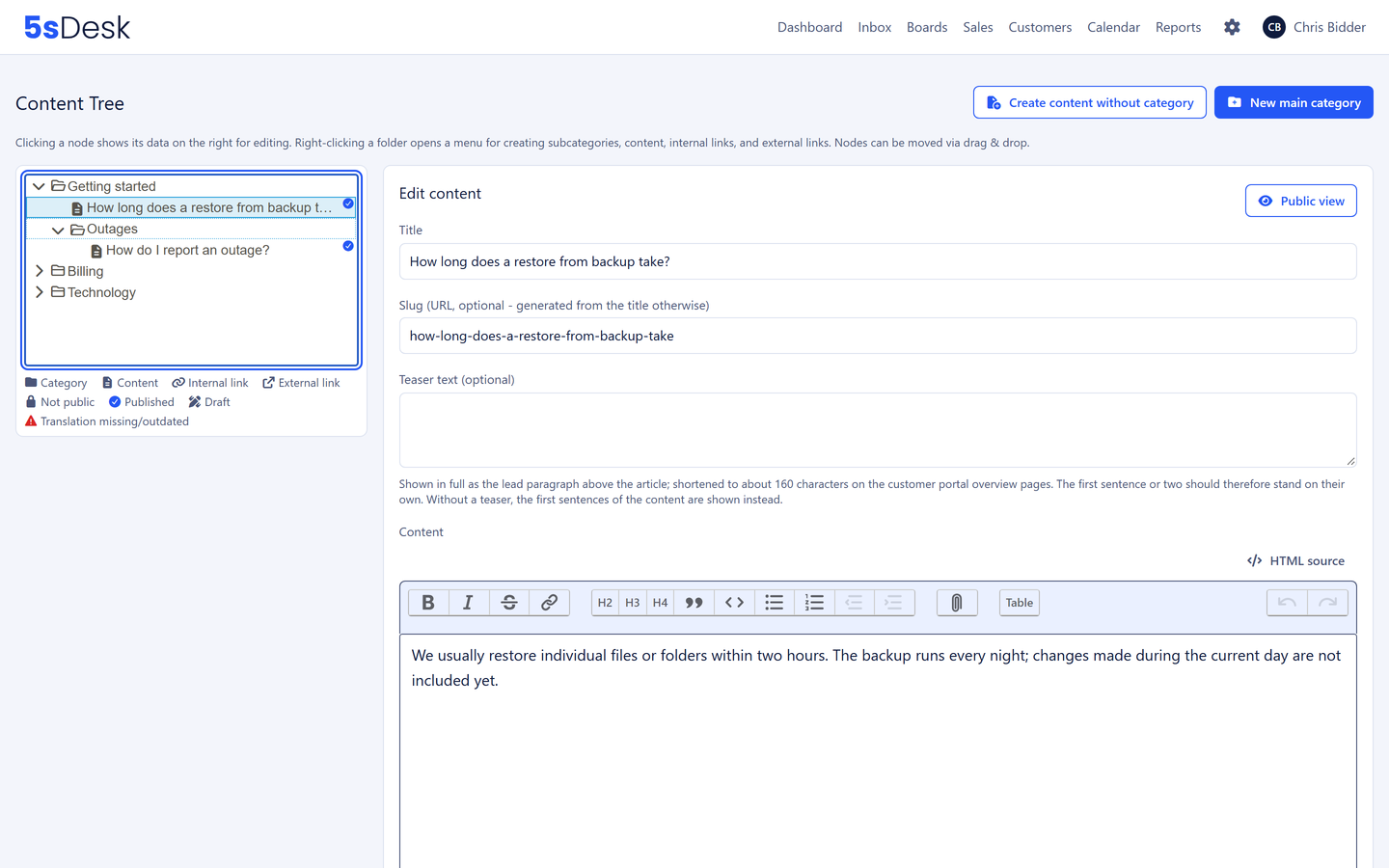Image resolution: width=1389 pixels, height=868 pixels.
Task: Open Chris Bidder user avatar
Action: 1274,27
